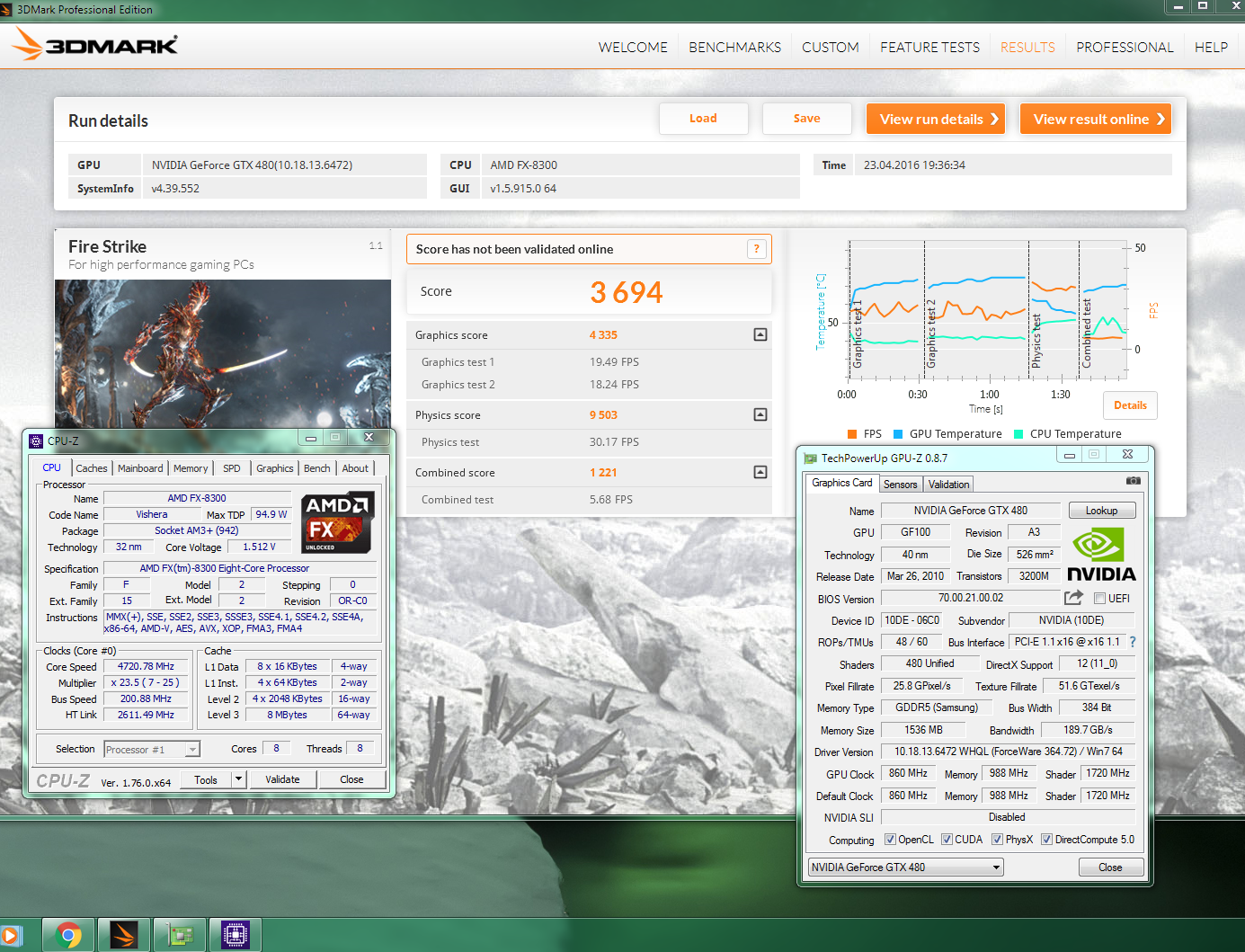Open FEATURE TESTS in 3DMark
Viewport: 1245px width, 952px height.
click(x=930, y=48)
